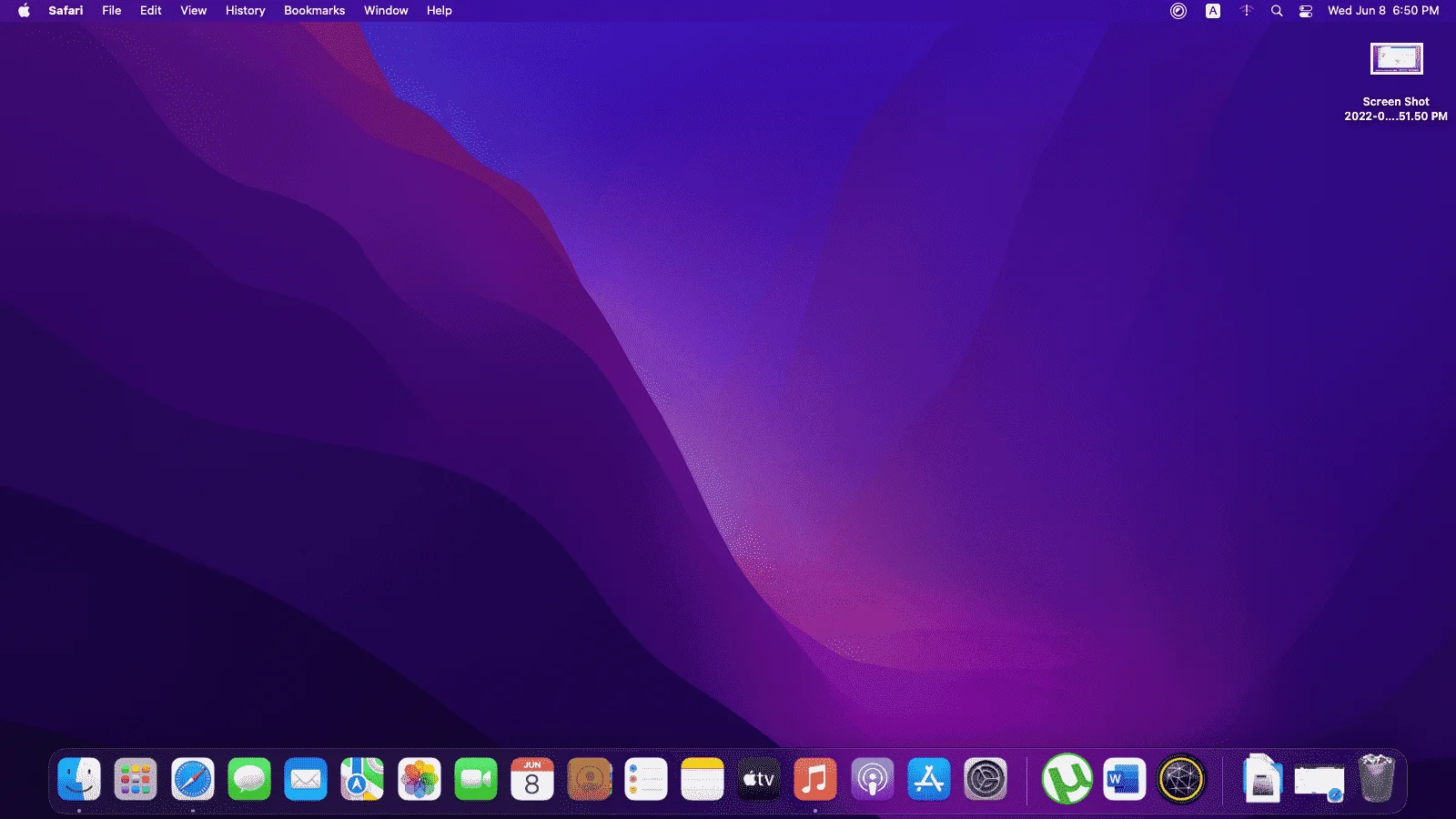Click the circular target status icon in menu bar
The height and width of the screenshot is (819, 1456).
pyautogui.click(x=1178, y=11)
